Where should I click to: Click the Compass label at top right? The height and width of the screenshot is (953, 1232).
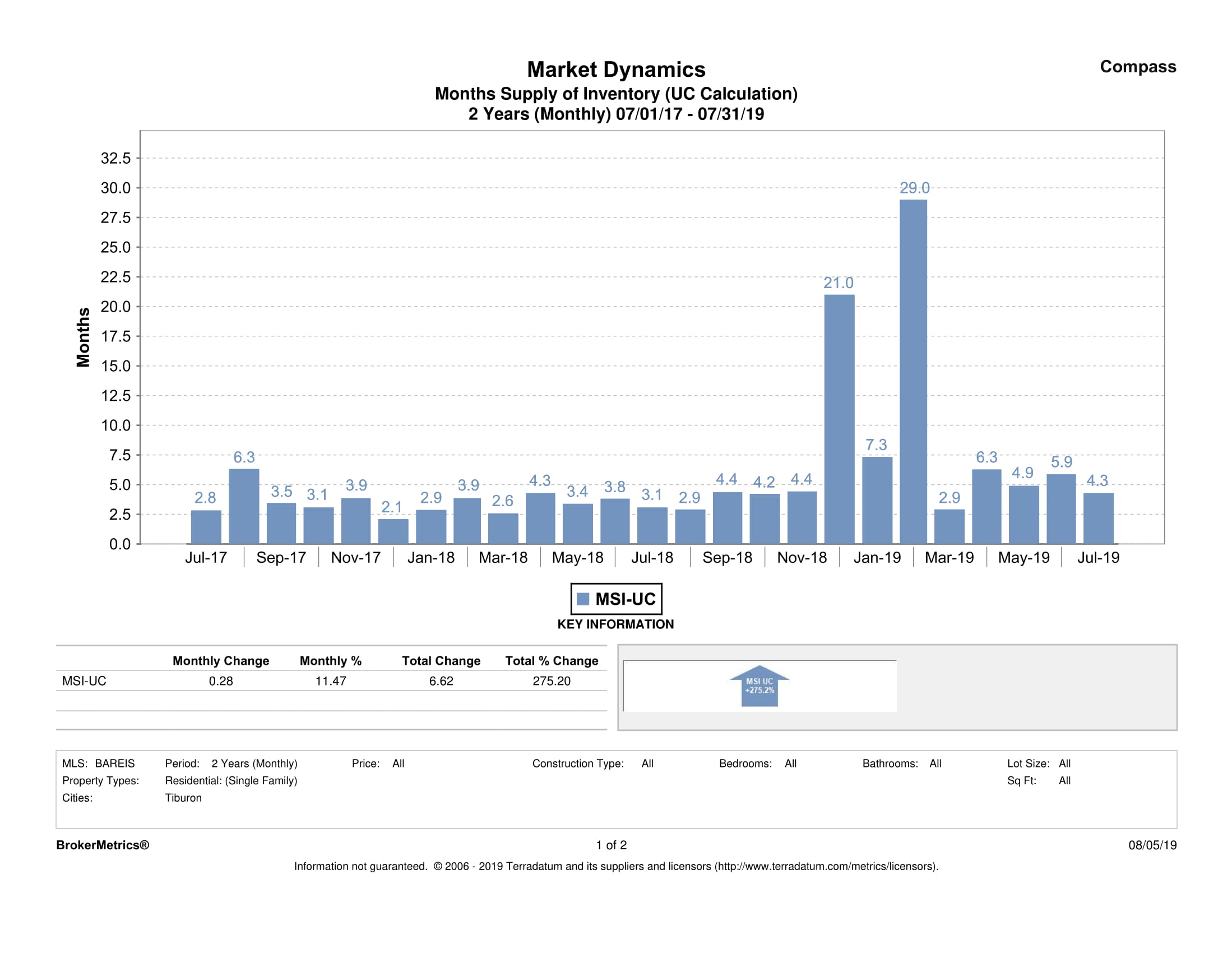click(1137, 67)
